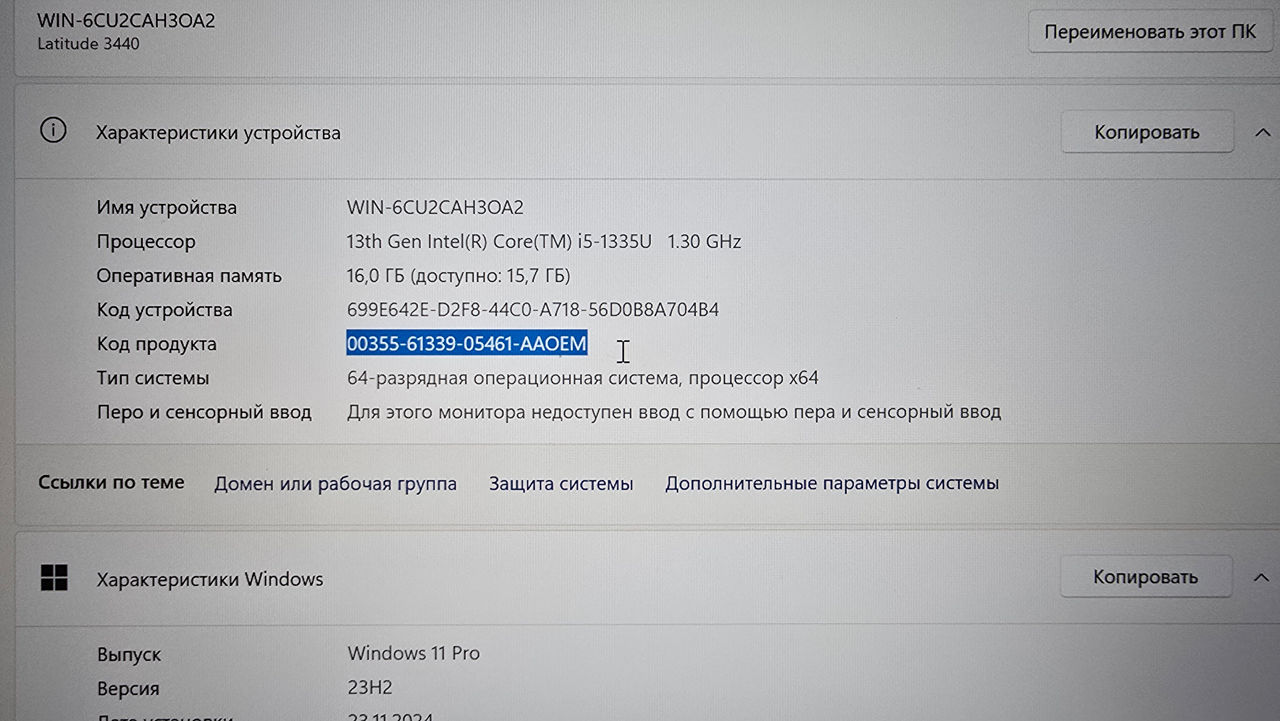Copy device specs with top Копировать button
1280x721 pixels.
tap(1146, 132)
